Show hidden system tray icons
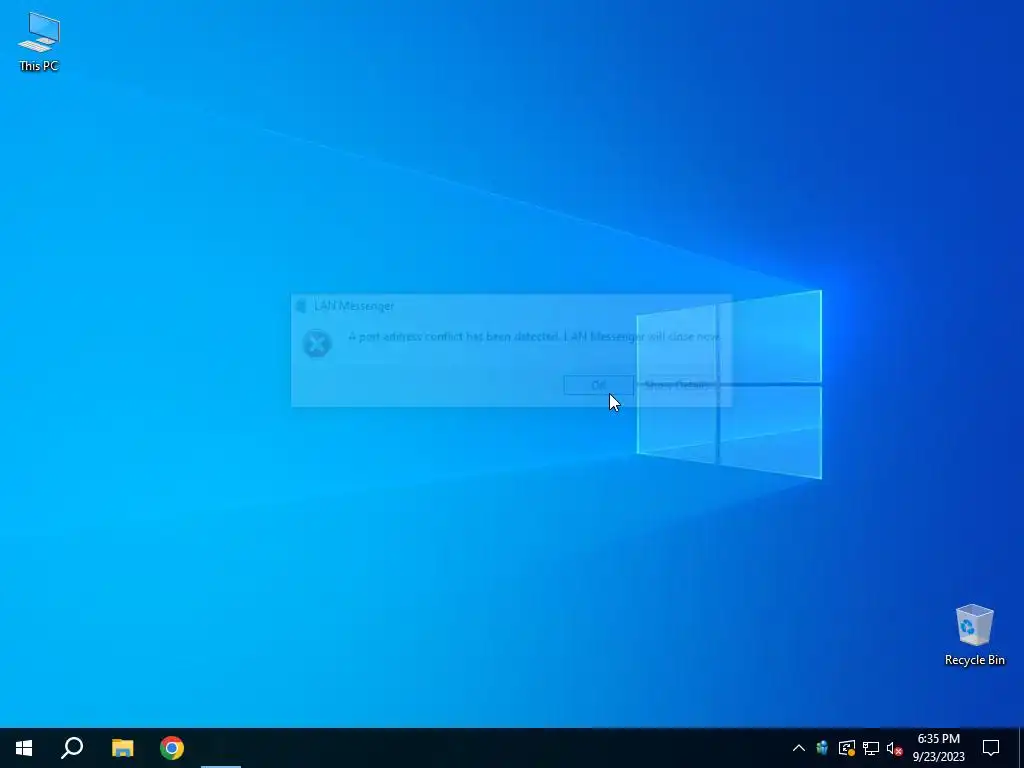Image resolution: width=1024 pixels, height=768 pixels. tap(799, 748)
